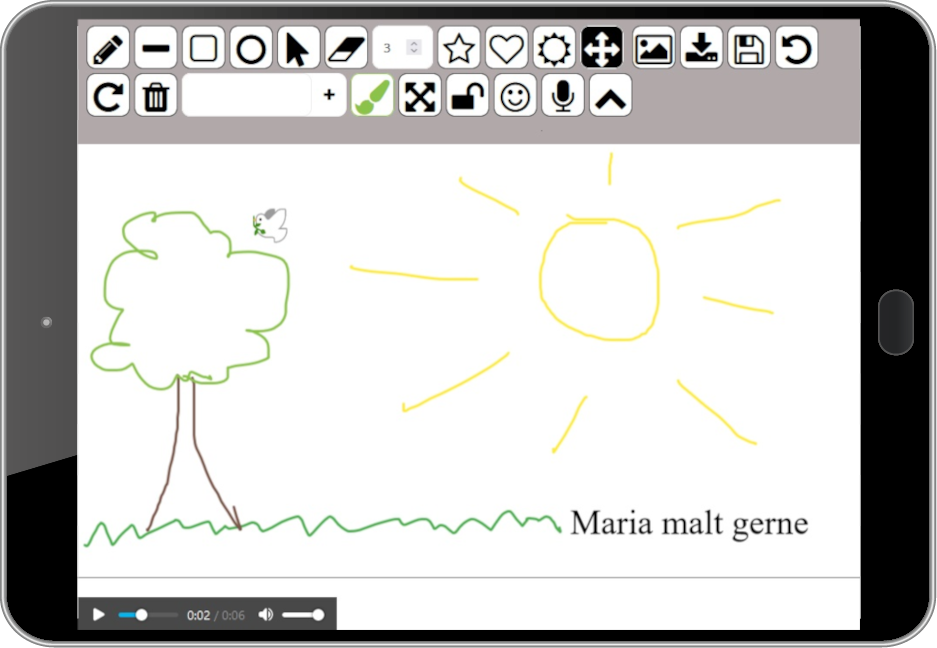Adjust the audio volume slider
This screenshot has height=648, width=937.
[304, 615]
